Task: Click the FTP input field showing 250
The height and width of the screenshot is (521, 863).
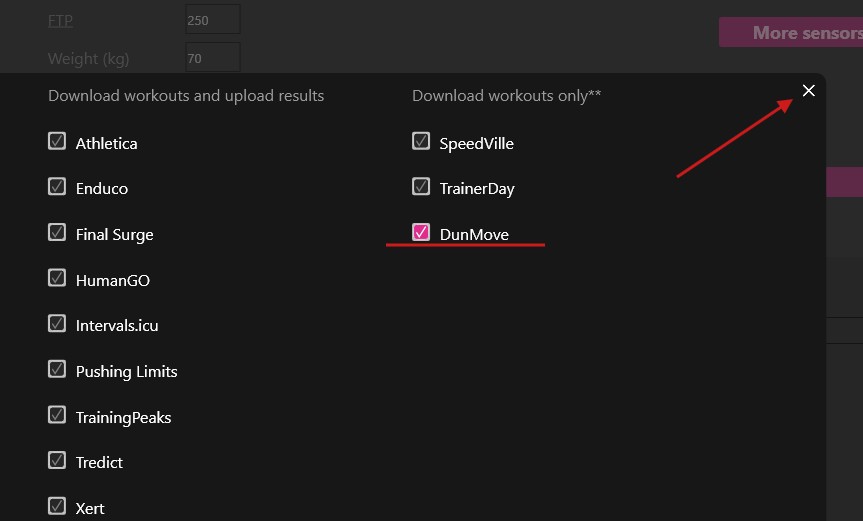Action: click(x=213, y=20)
